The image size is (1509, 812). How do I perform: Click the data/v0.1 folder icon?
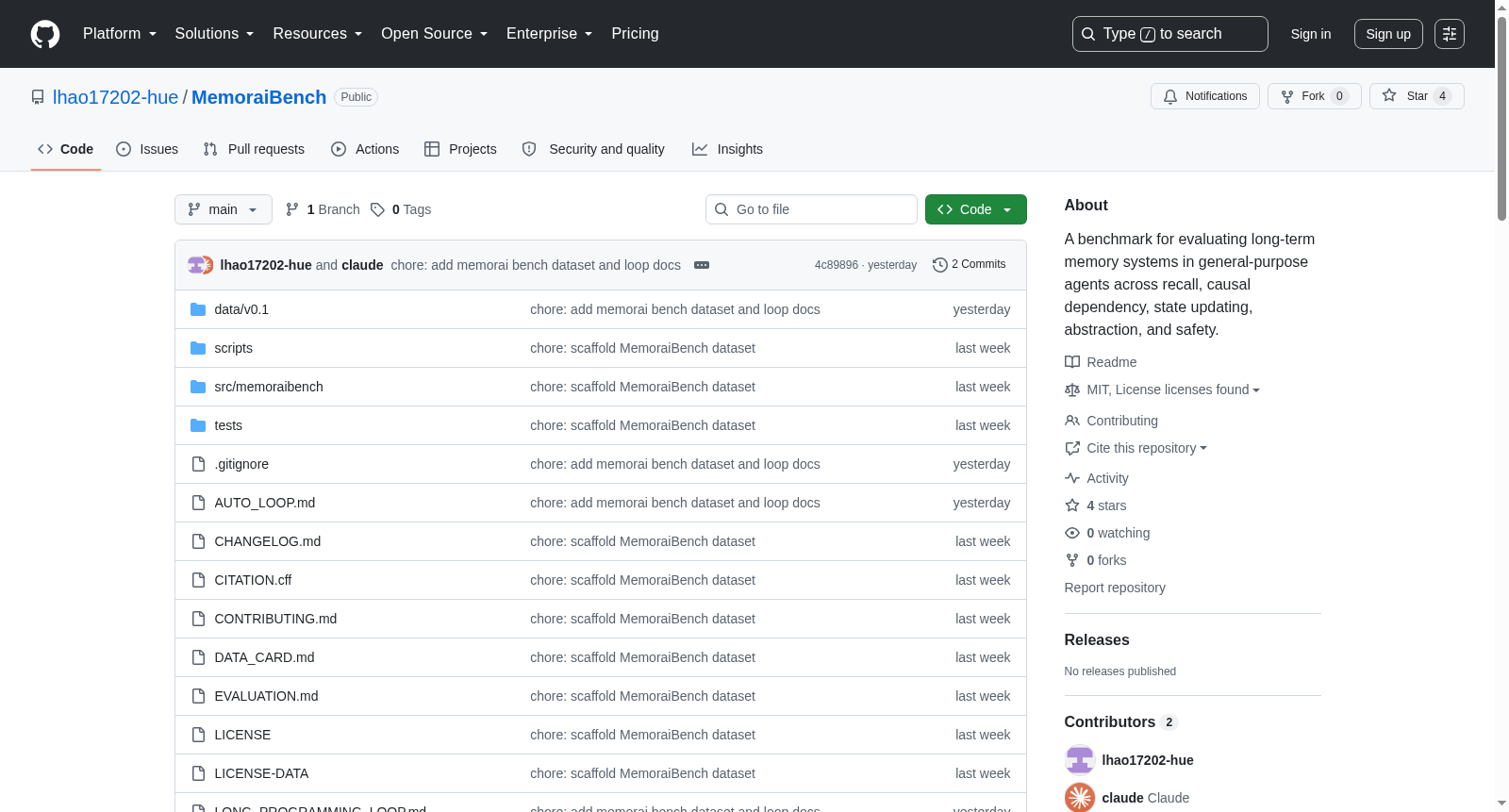coord(198,309)
